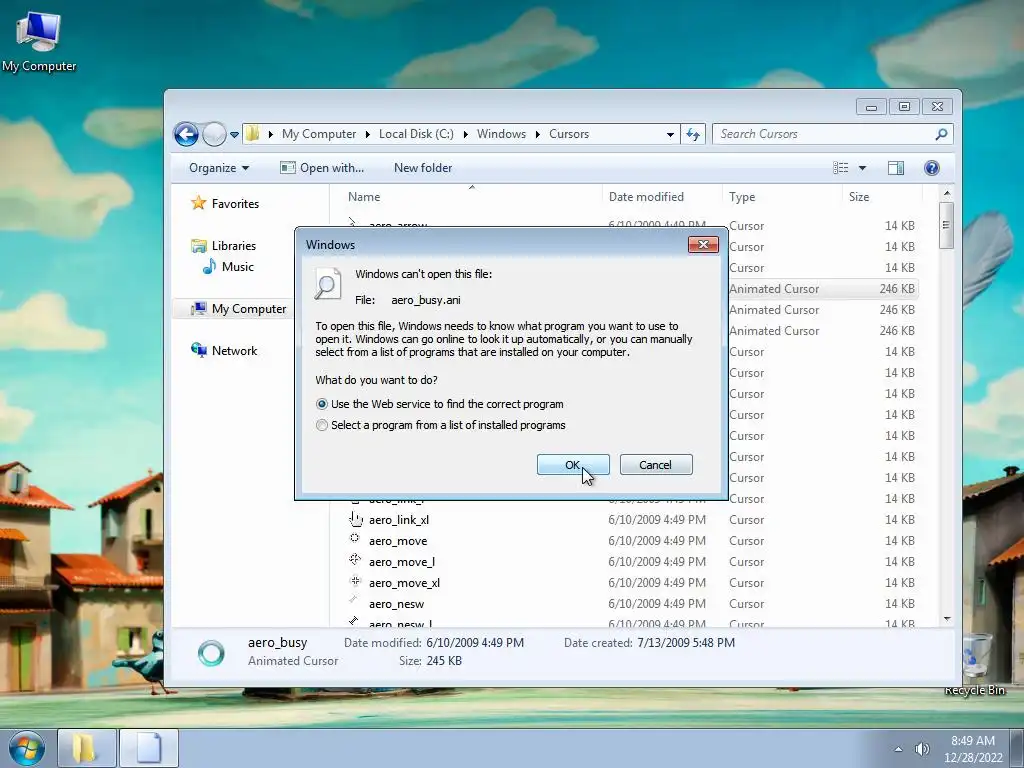Select the aero_link_xl file
The image size is (1024, 768).
point(398,520)
